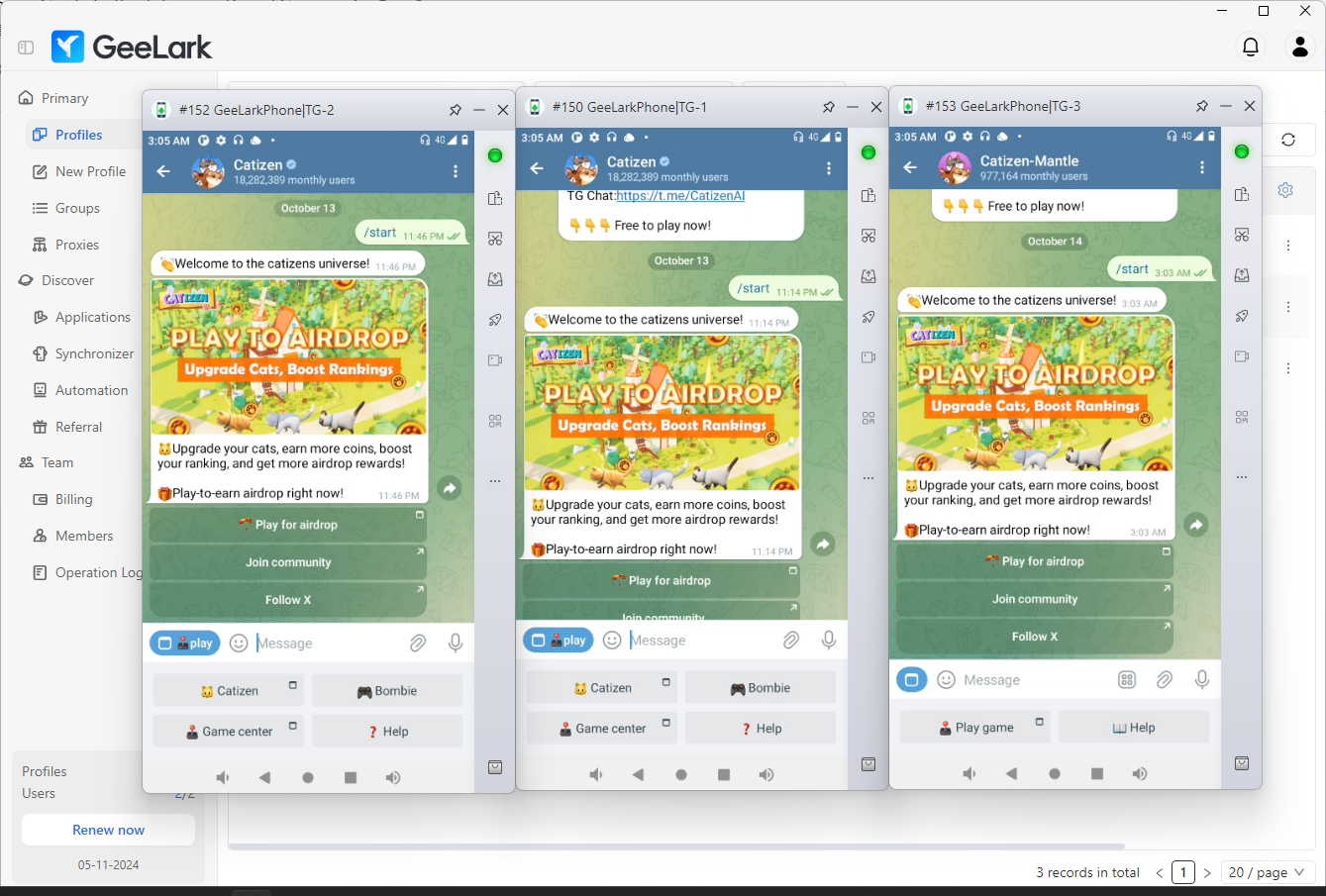
Task: Open Synchronizer in the sidebar
Action: (94, 353)
